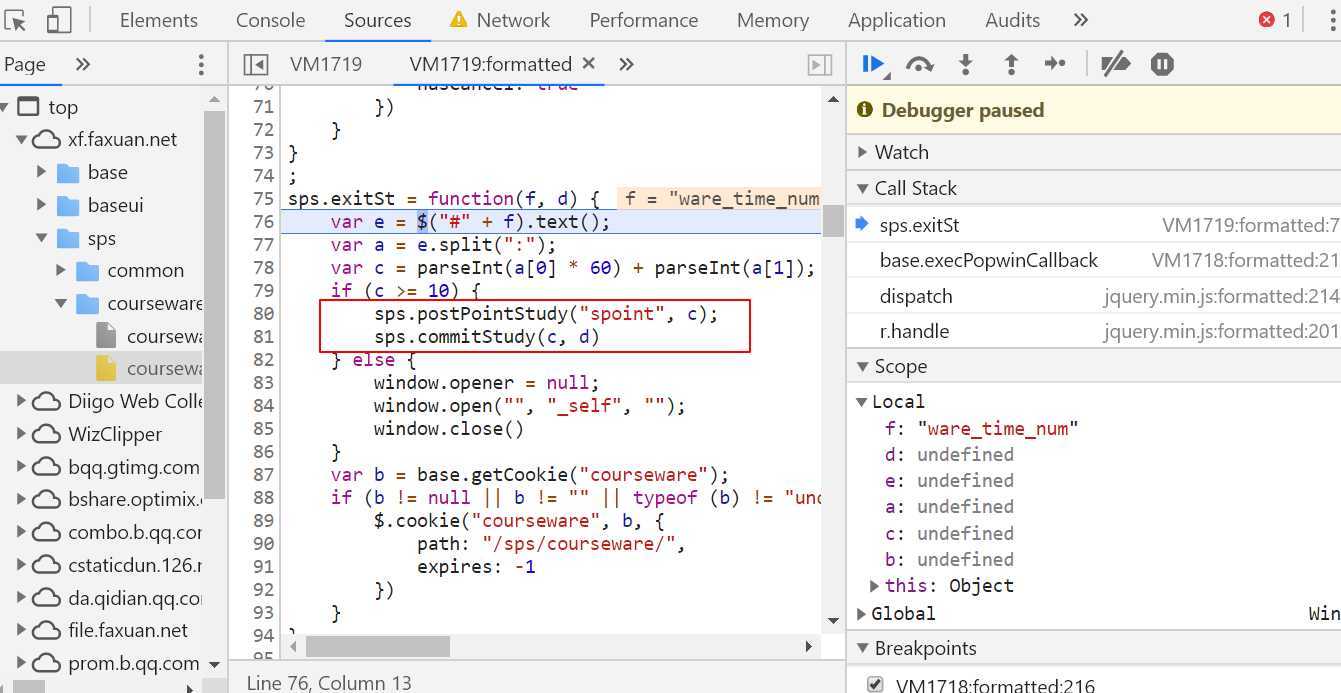Open the jquery.min.js:formatted:201 link

pyautogui.click(x=1221, y=331)
